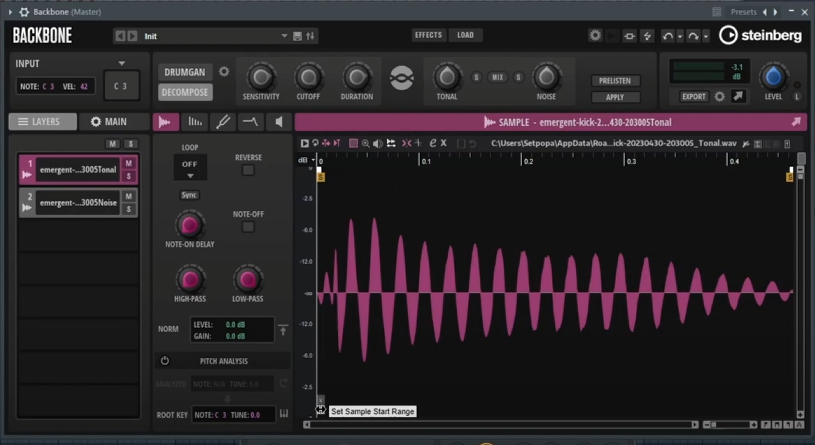815x445 pixels.
Task: Switch to the Amplifier speaker tab
Action: pos(279,122)
